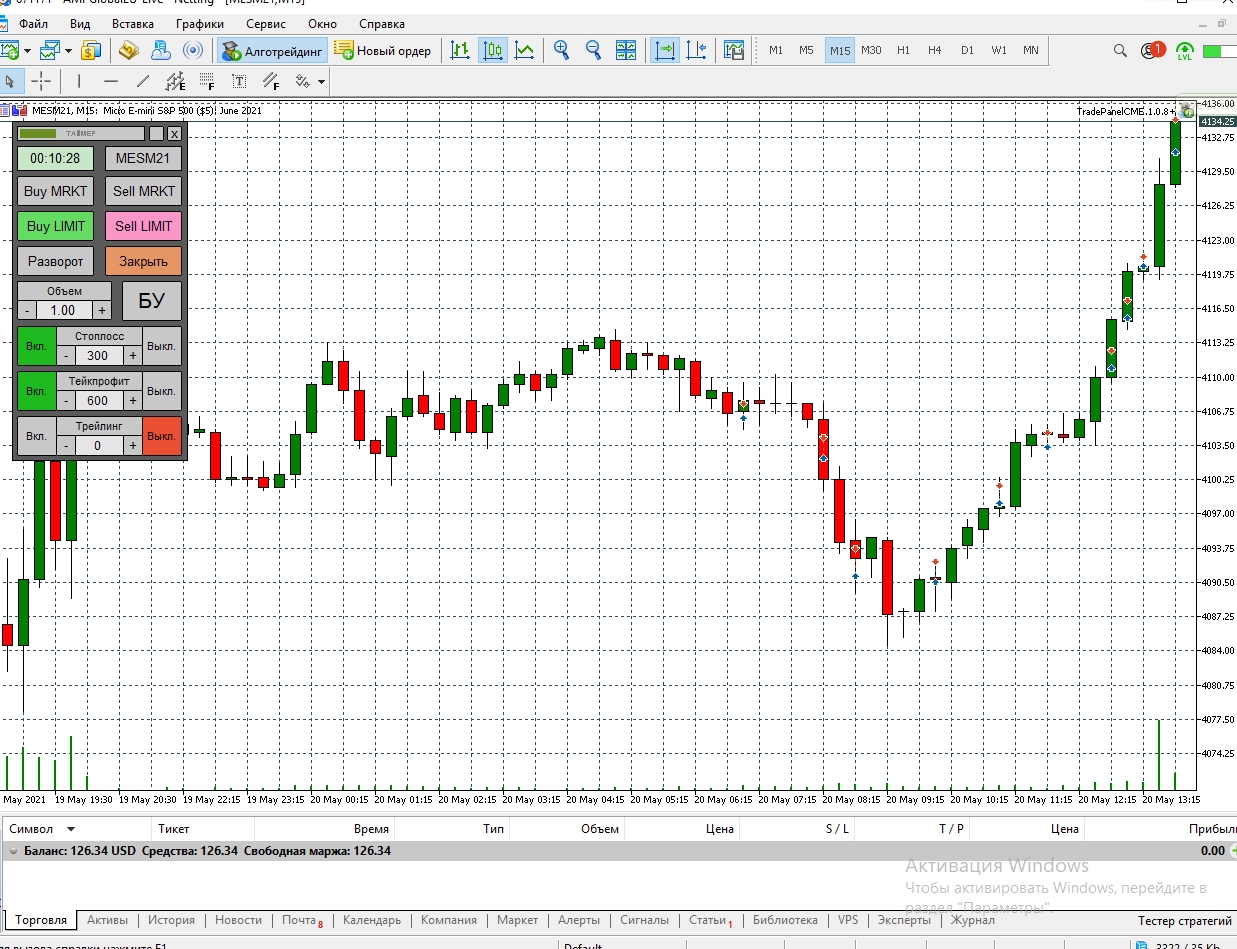
Task: Click the green LVL depth icon
Action: [1185, 50]
